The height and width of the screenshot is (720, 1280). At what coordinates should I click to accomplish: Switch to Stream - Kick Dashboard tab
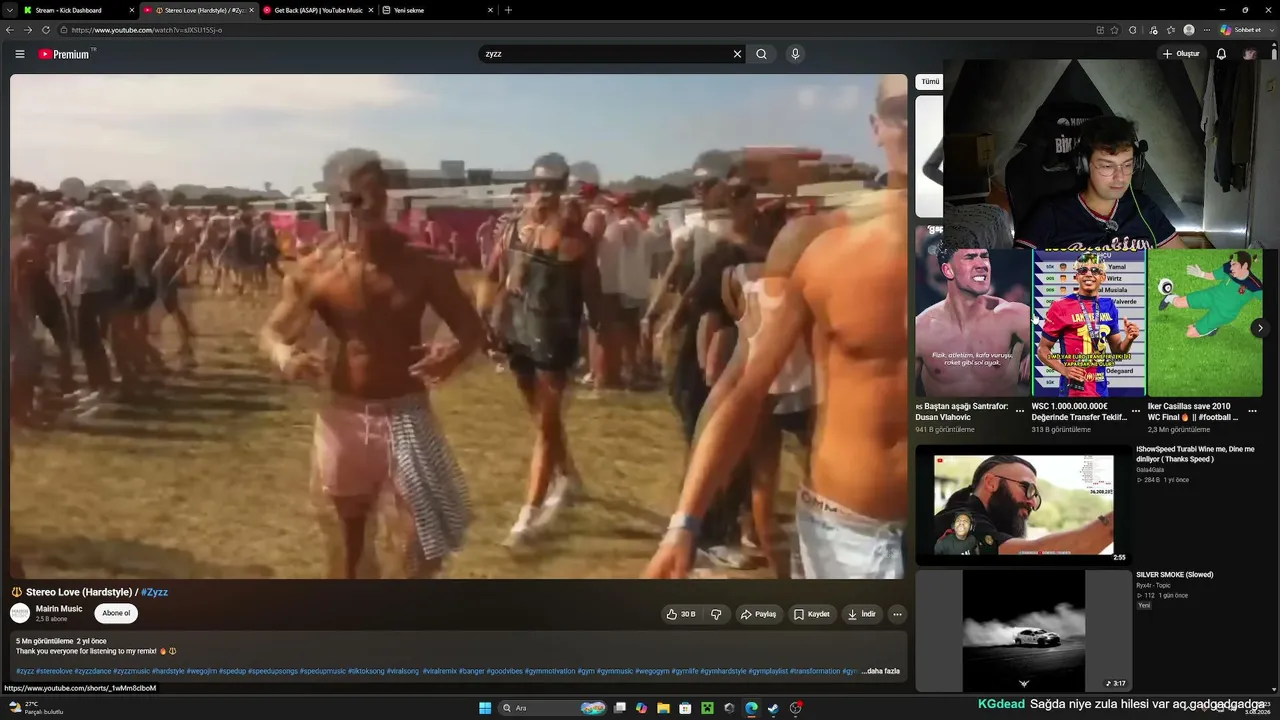(74, 10)
